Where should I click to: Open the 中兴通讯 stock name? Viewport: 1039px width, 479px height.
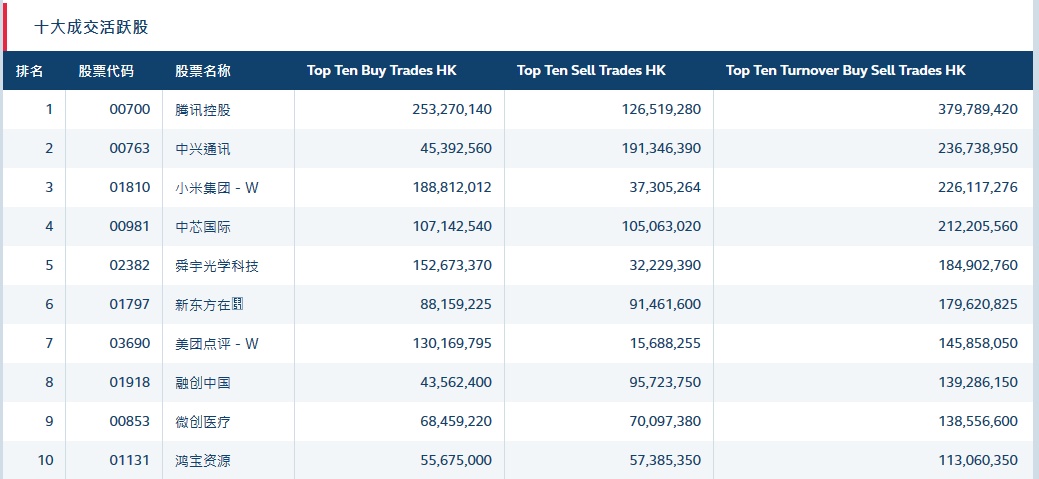click(x=203, y=149)
